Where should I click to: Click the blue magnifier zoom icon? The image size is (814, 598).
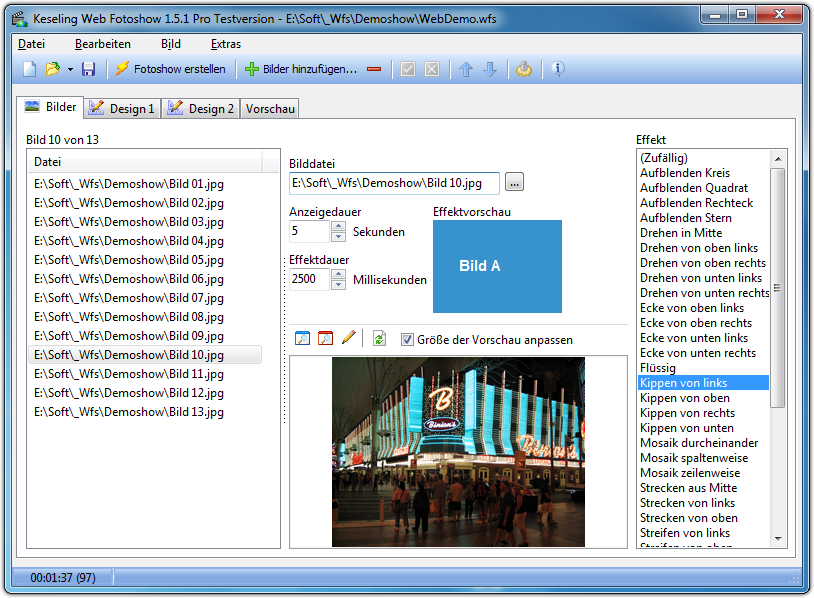point(303,339)
